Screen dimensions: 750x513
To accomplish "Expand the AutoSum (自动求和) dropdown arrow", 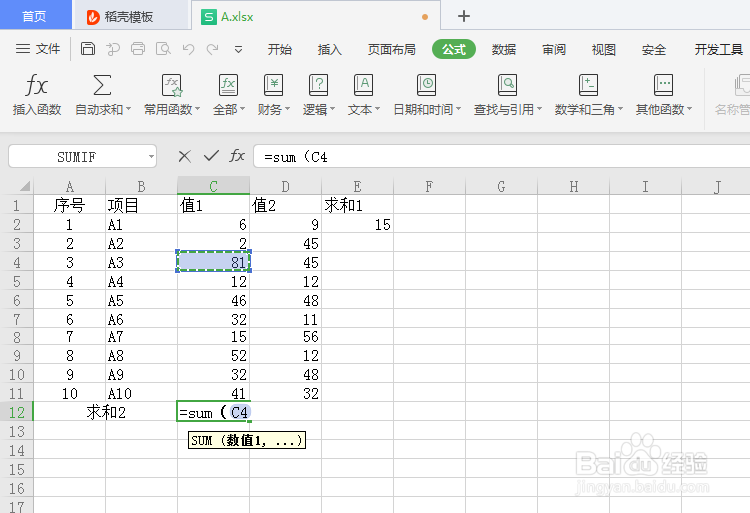I will [x=129, y=109].
